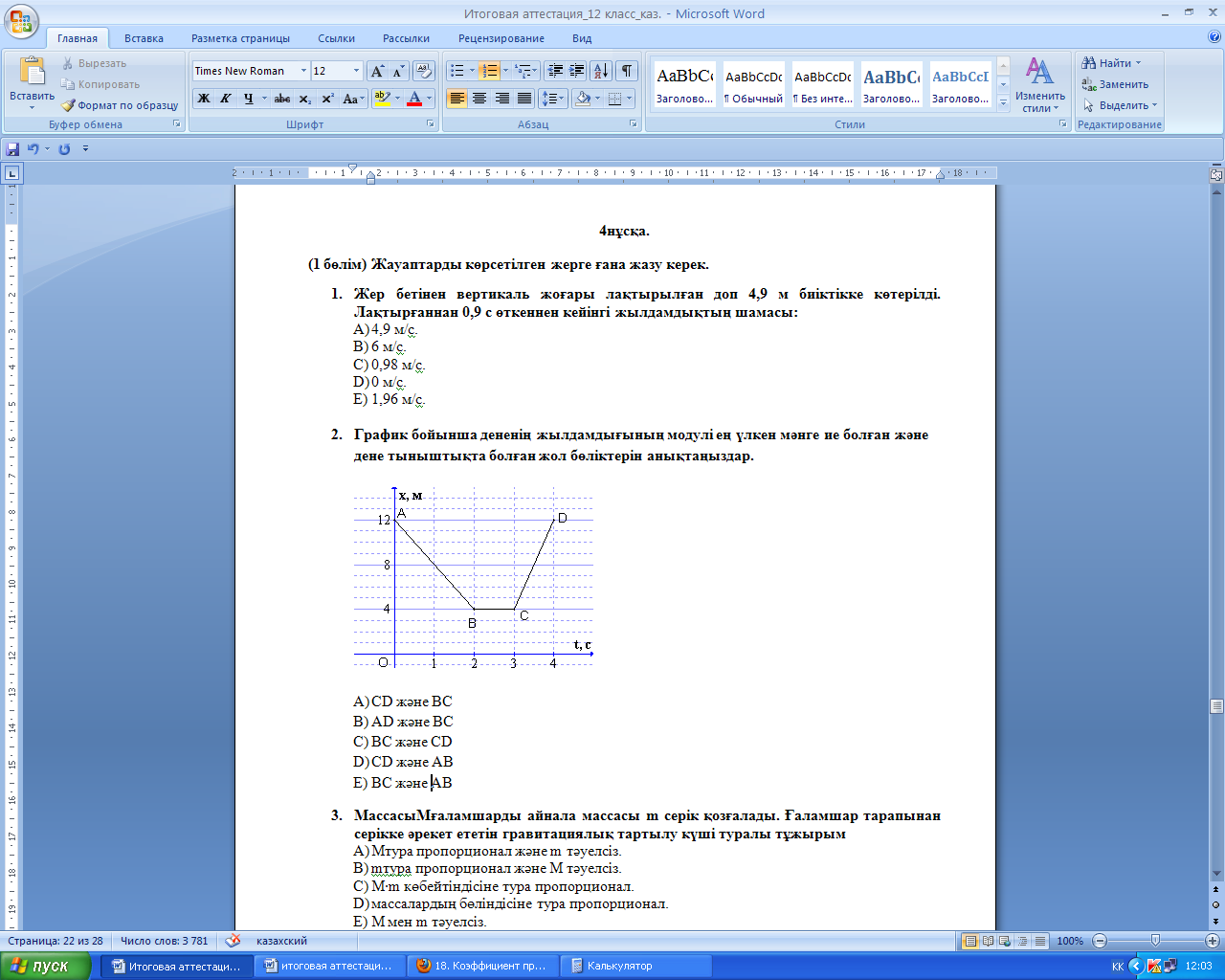Expand the Styles gallery More arrow
Viewport: 1225px width, 980px height.
tap(1003, 103)
